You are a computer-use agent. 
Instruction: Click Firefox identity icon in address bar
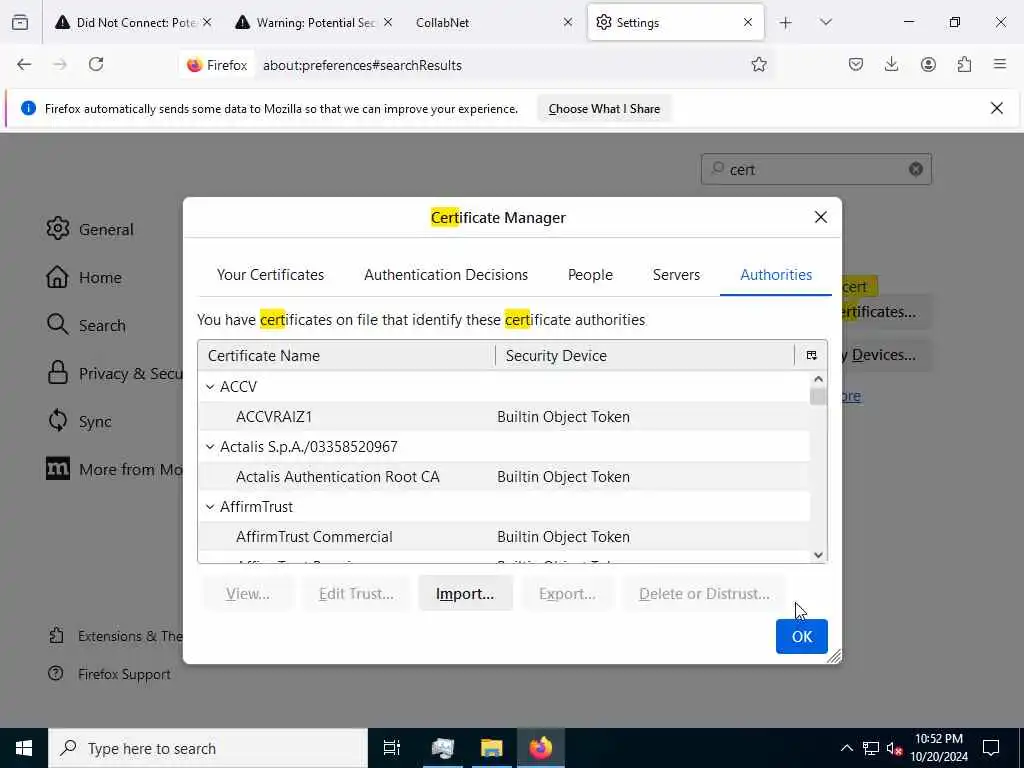click(217, 65)
